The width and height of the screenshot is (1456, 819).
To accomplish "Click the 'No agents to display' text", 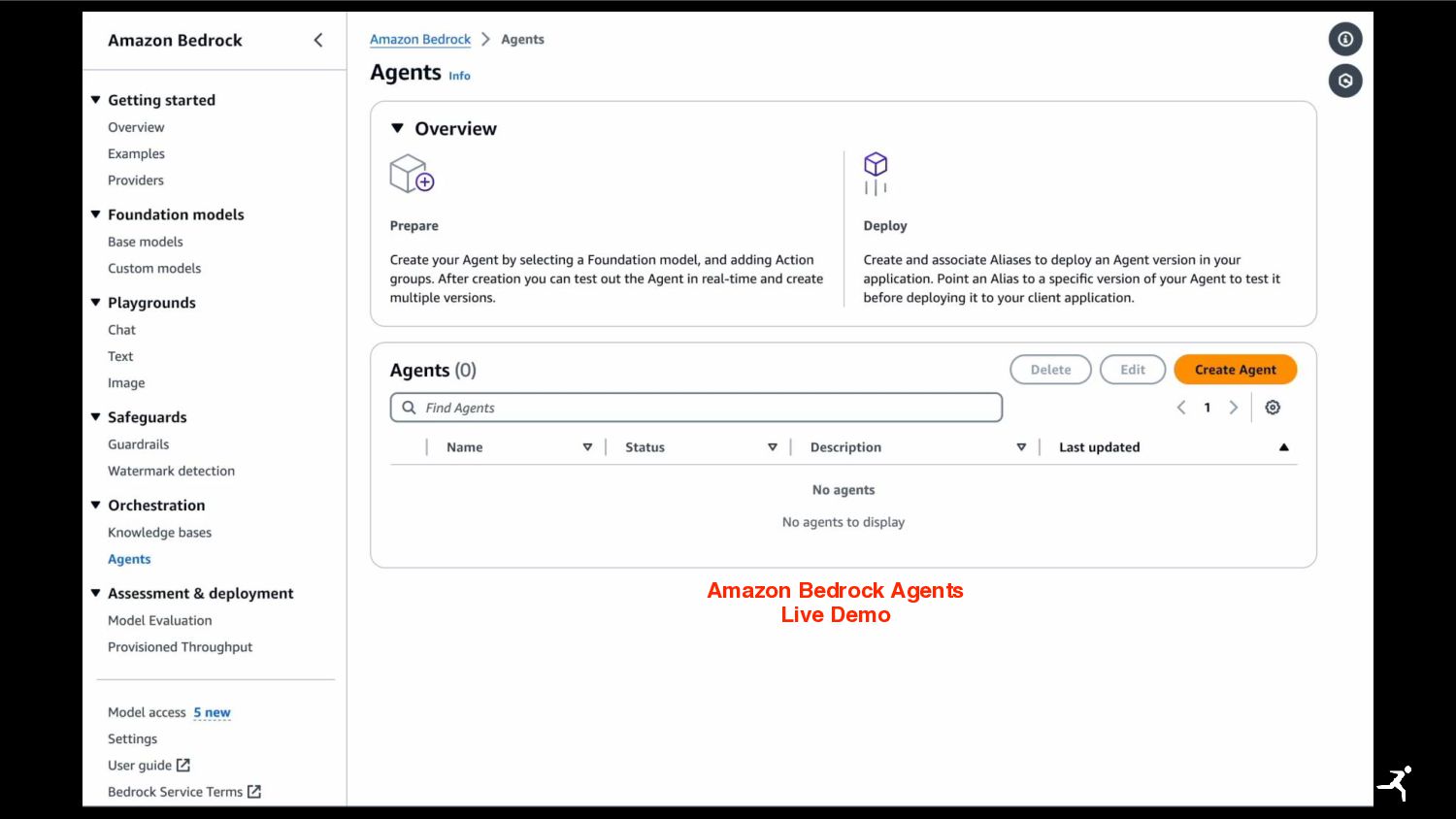I will (x=844, y=522).
